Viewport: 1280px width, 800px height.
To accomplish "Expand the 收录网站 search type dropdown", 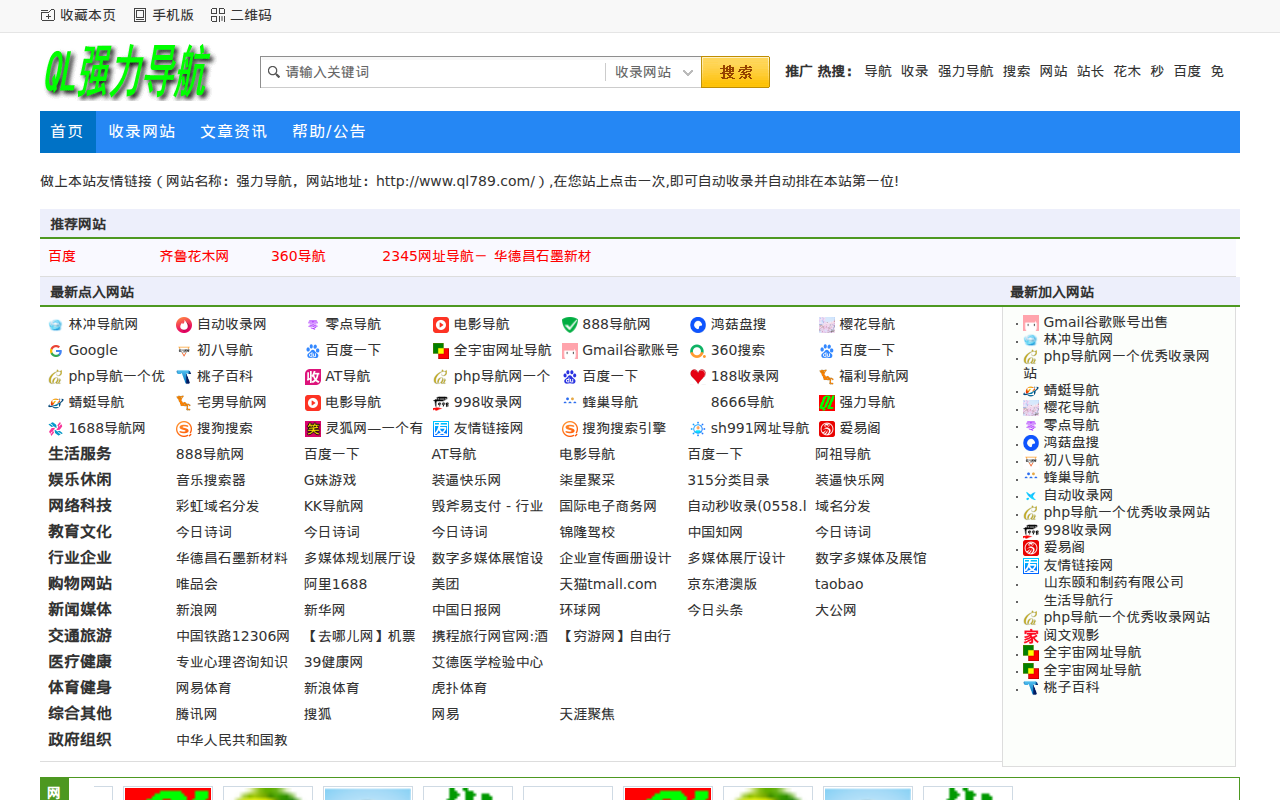I will click(x=653, y=72).
